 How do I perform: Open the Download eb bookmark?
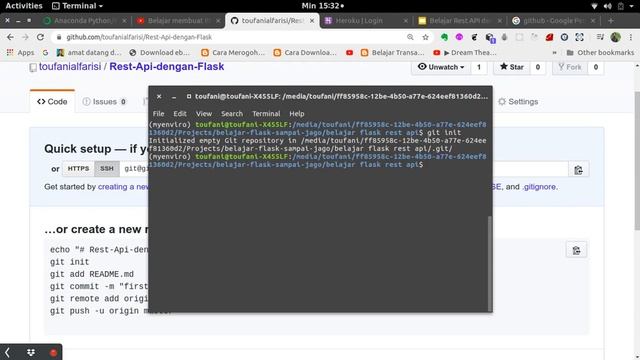coord(160,53)
